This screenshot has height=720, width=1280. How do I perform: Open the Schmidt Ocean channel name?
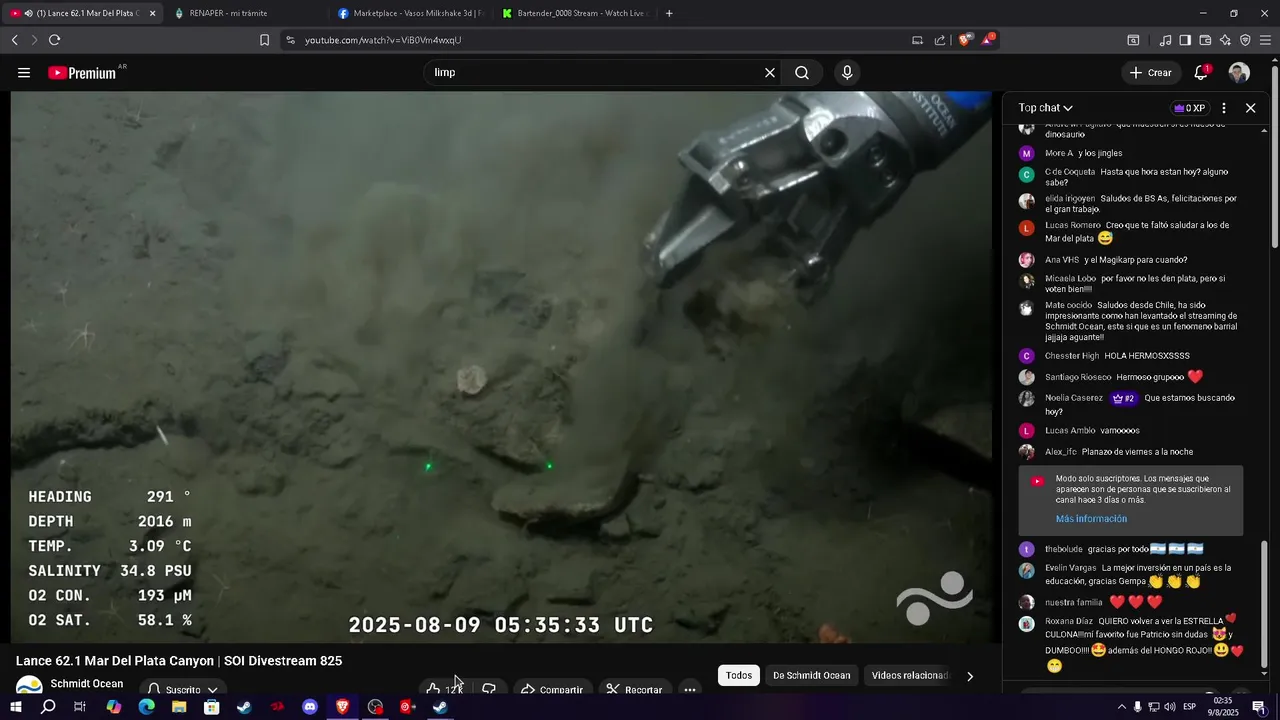coord(87,684)
